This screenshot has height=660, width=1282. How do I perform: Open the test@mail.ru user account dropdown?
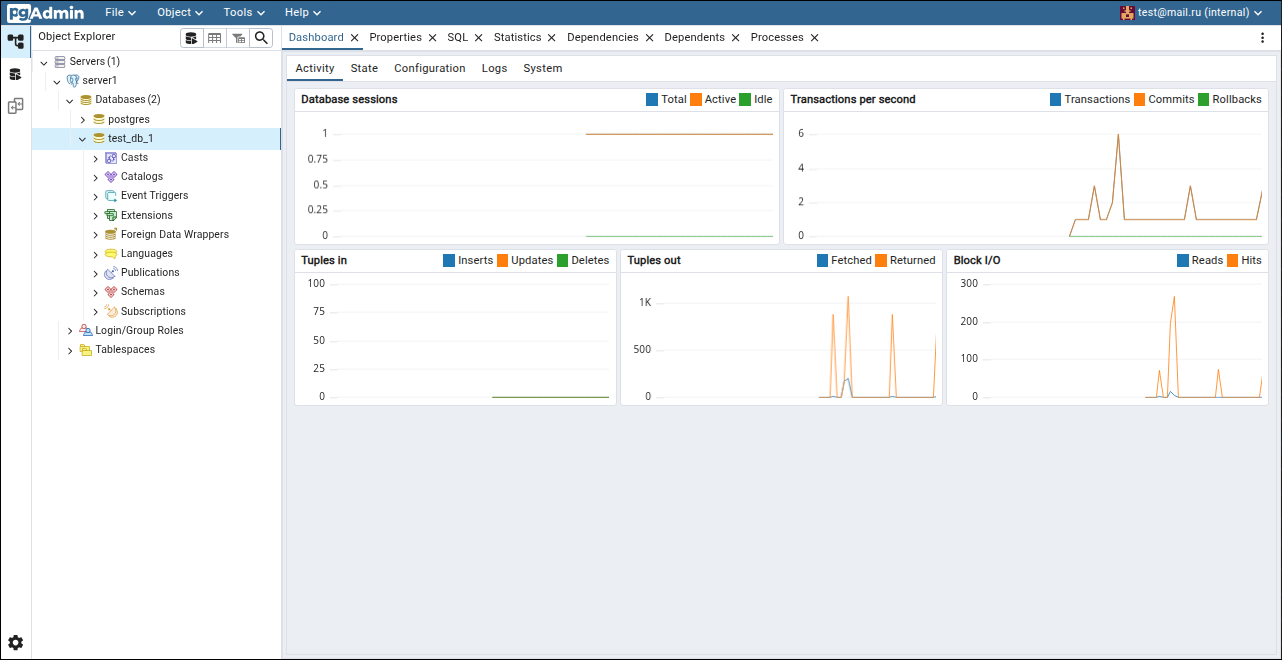1191,12
